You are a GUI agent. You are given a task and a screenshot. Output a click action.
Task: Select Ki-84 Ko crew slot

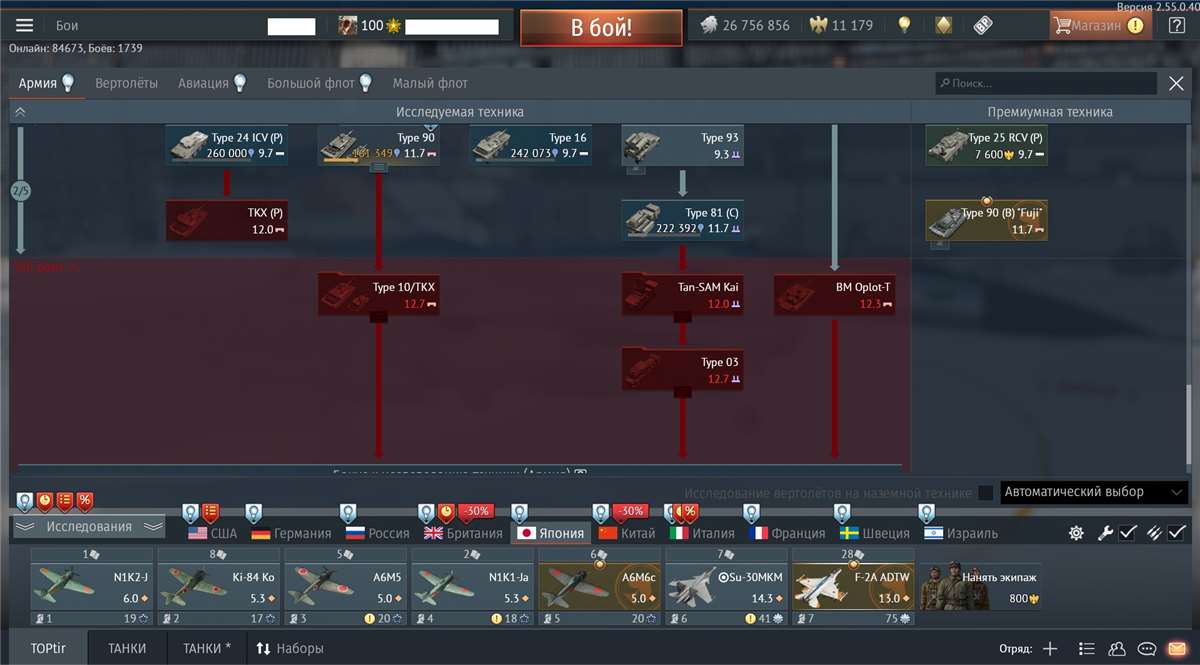(x=219, y=587)
